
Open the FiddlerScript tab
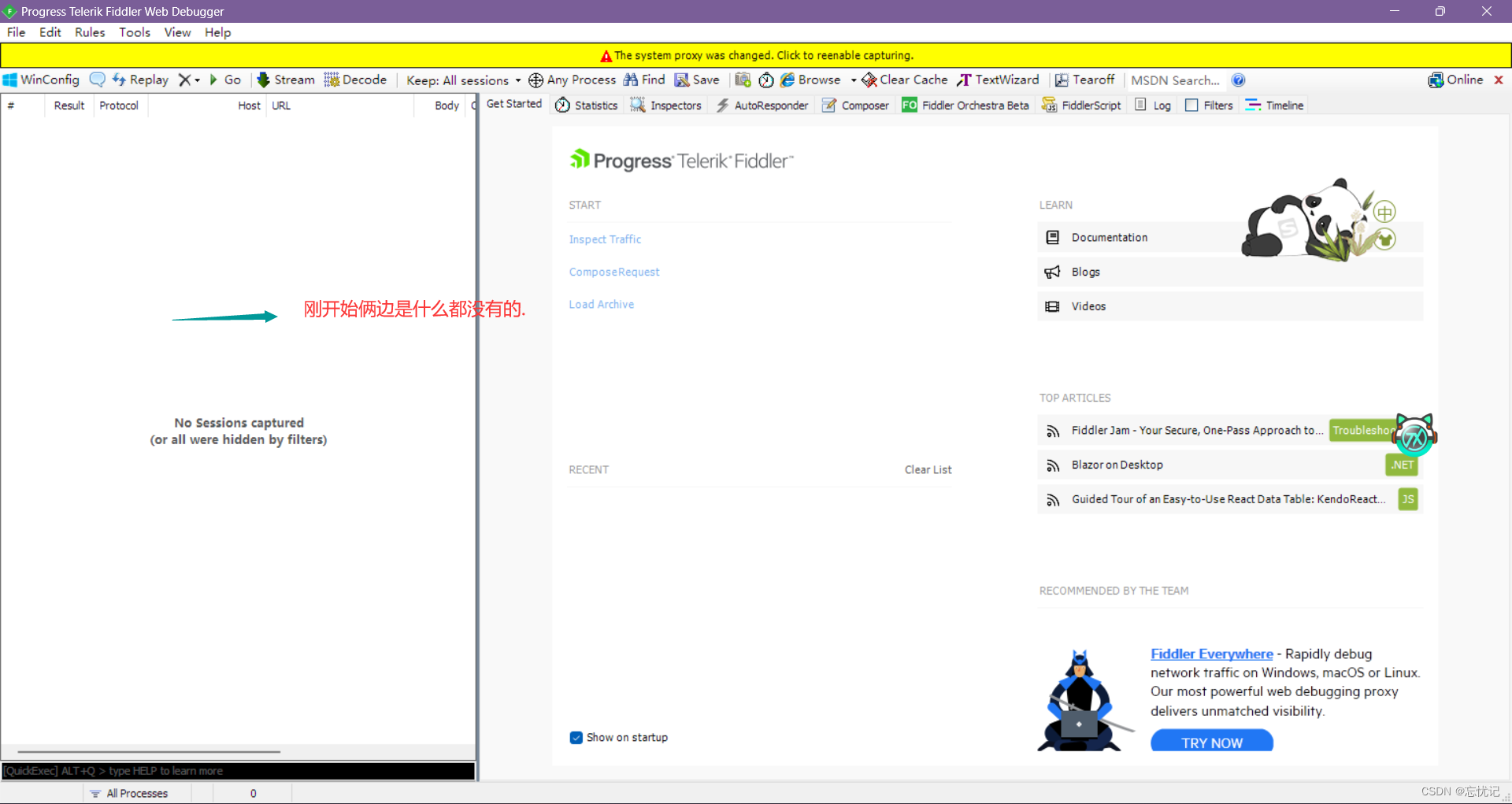coord(1081,106)
